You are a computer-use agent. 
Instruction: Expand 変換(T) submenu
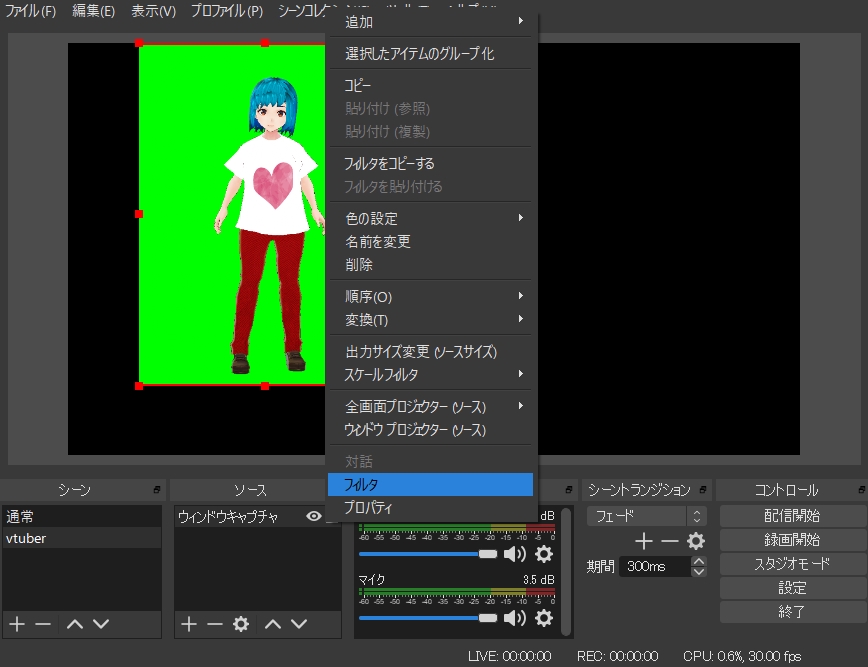[430, 320]
